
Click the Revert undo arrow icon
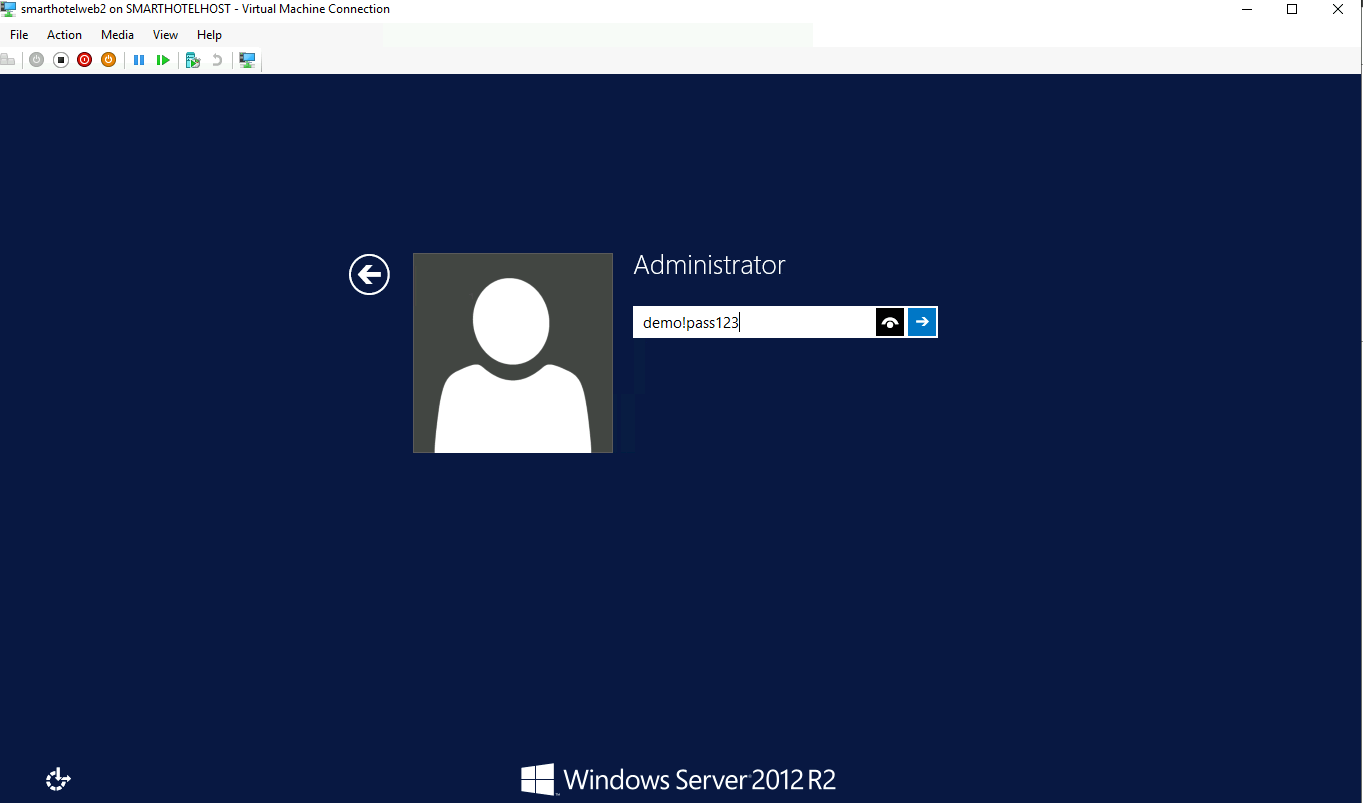[217, 60]
